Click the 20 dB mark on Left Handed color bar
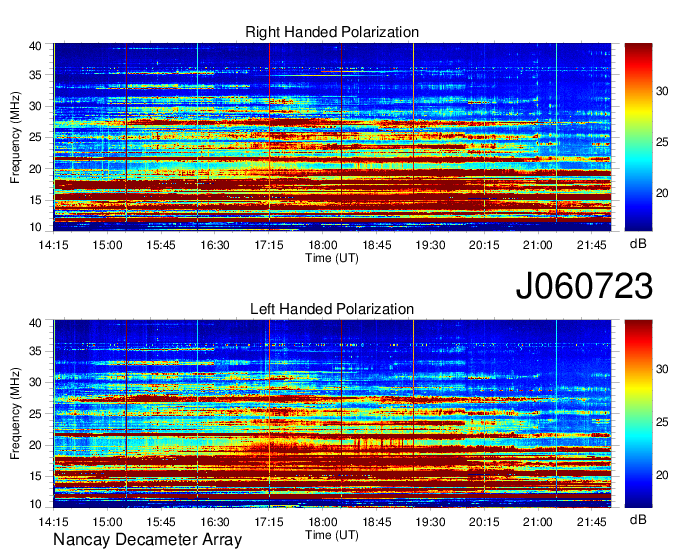The width and height of the screenshot is (680, 552). 662,475
